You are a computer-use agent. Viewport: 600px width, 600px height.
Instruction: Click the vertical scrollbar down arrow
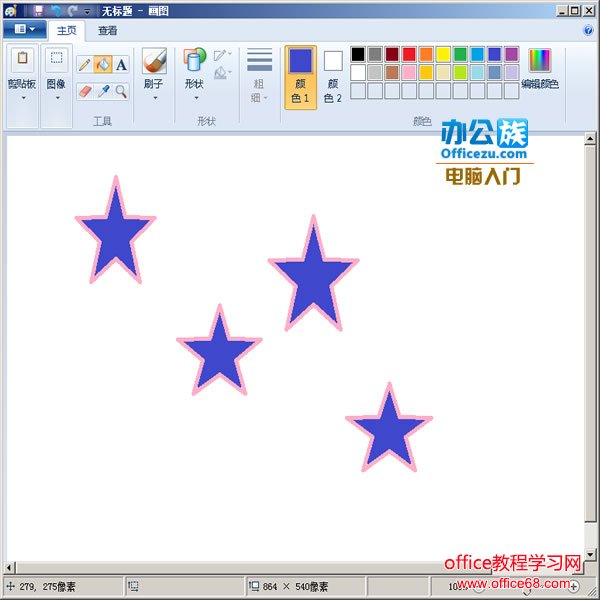tap(590, 554)
